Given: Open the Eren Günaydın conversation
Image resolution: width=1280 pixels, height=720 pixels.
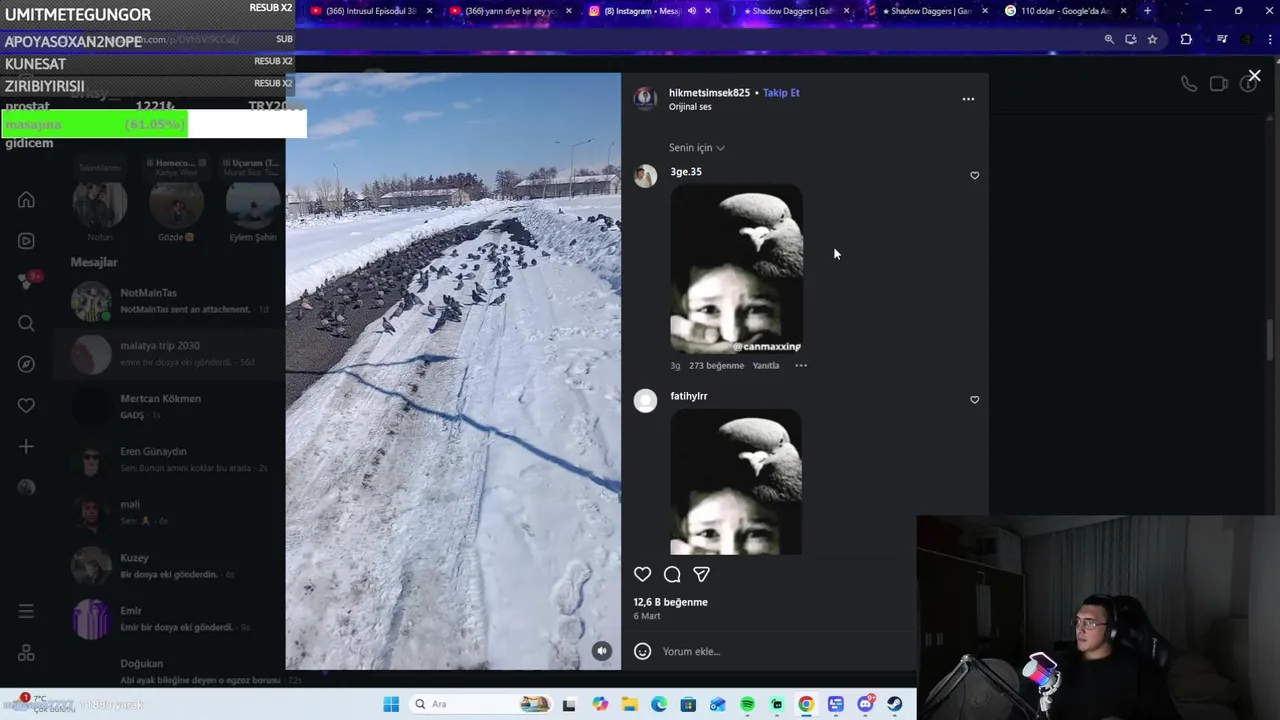Looking at the screenshot, I should pos(168,460).
